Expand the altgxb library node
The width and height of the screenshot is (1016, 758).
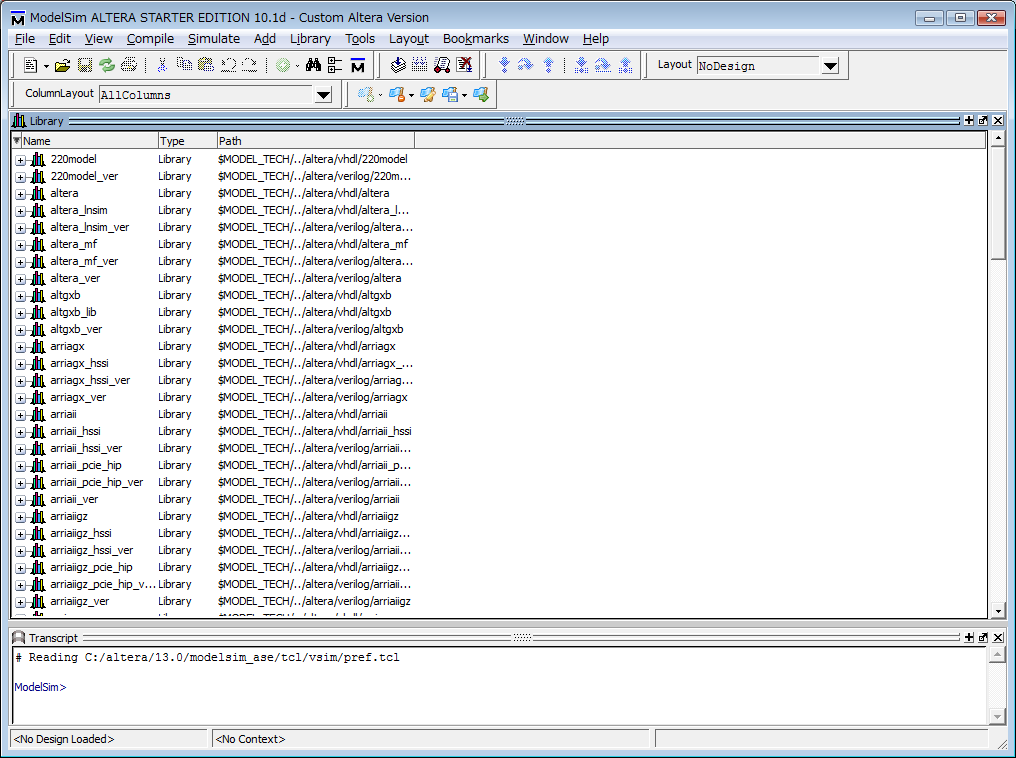21,296
